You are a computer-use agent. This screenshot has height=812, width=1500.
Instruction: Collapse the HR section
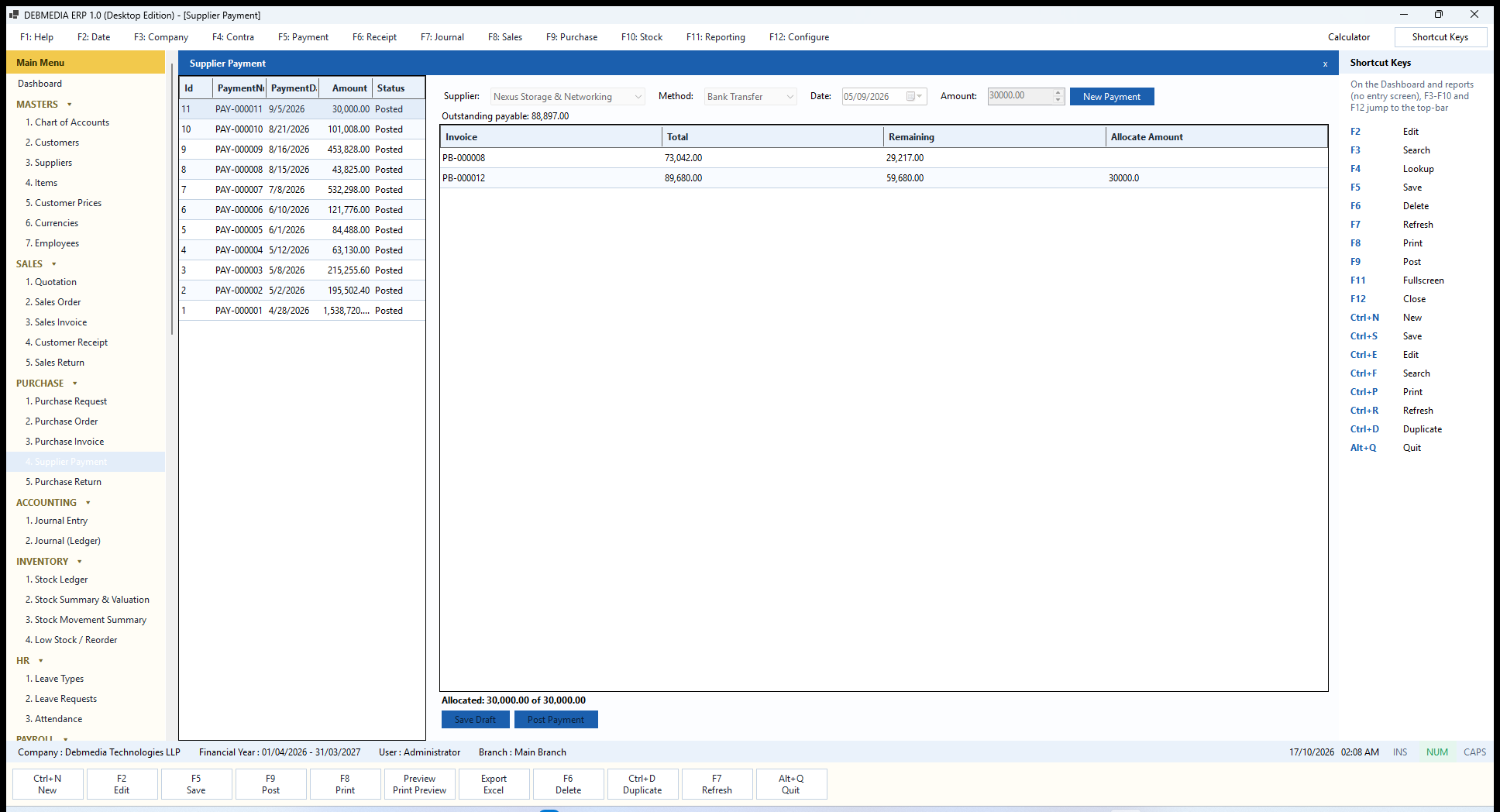point(40,661)
